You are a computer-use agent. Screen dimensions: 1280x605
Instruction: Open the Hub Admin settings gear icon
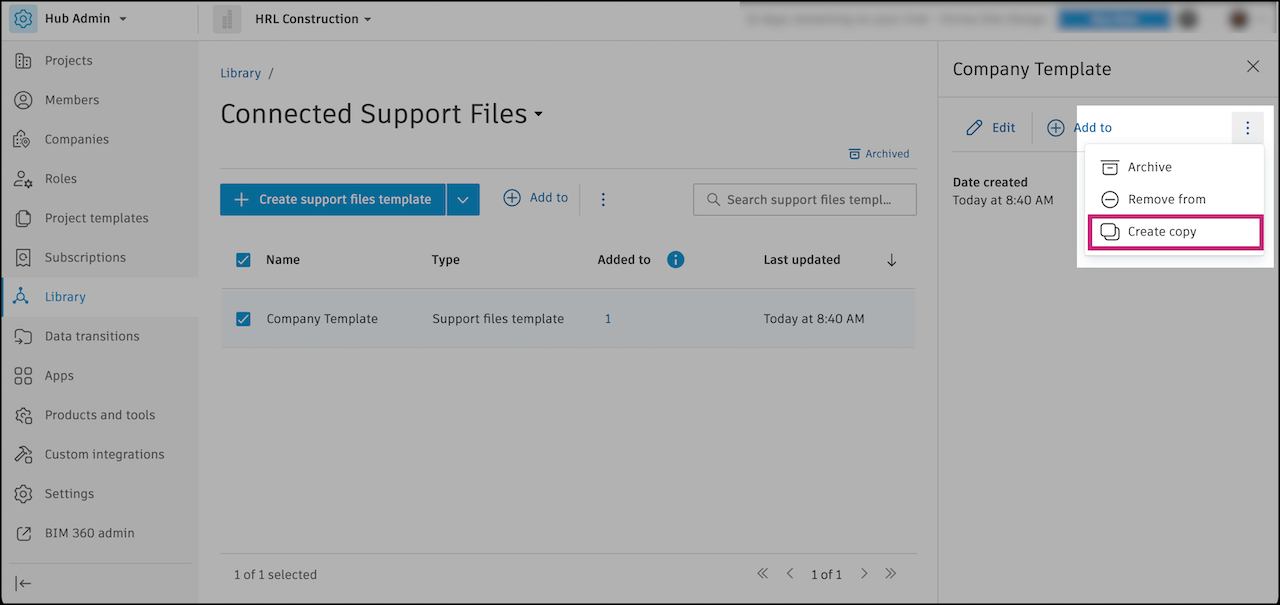tap(22, 18)
